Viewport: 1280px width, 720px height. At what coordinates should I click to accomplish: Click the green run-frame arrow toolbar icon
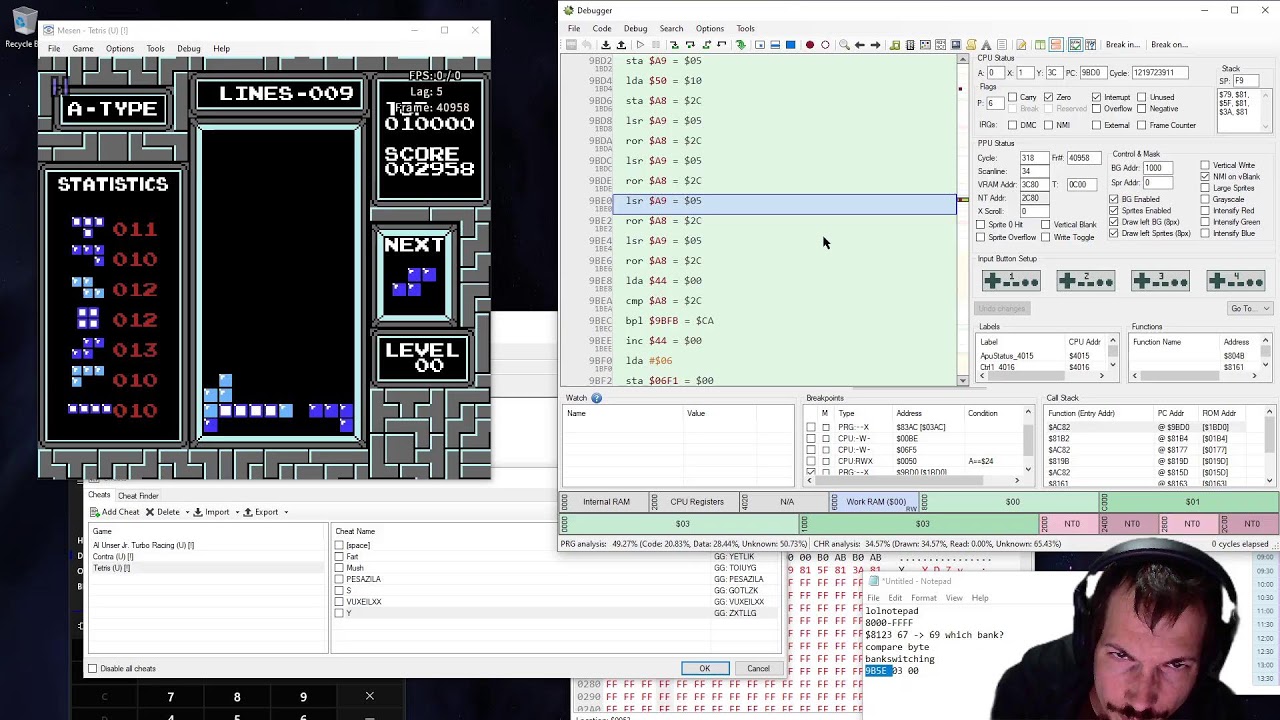point(740,44)
